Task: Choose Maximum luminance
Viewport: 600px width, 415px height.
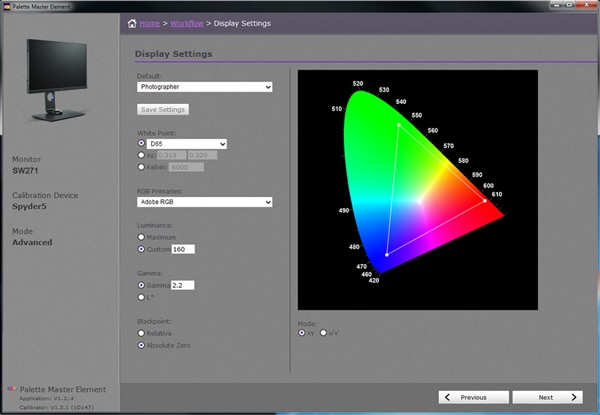Action: click(141, 238)
